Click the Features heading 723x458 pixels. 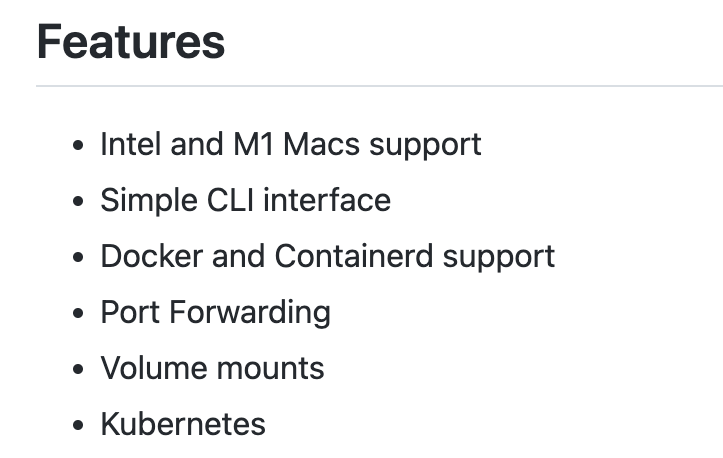[131, 42]
